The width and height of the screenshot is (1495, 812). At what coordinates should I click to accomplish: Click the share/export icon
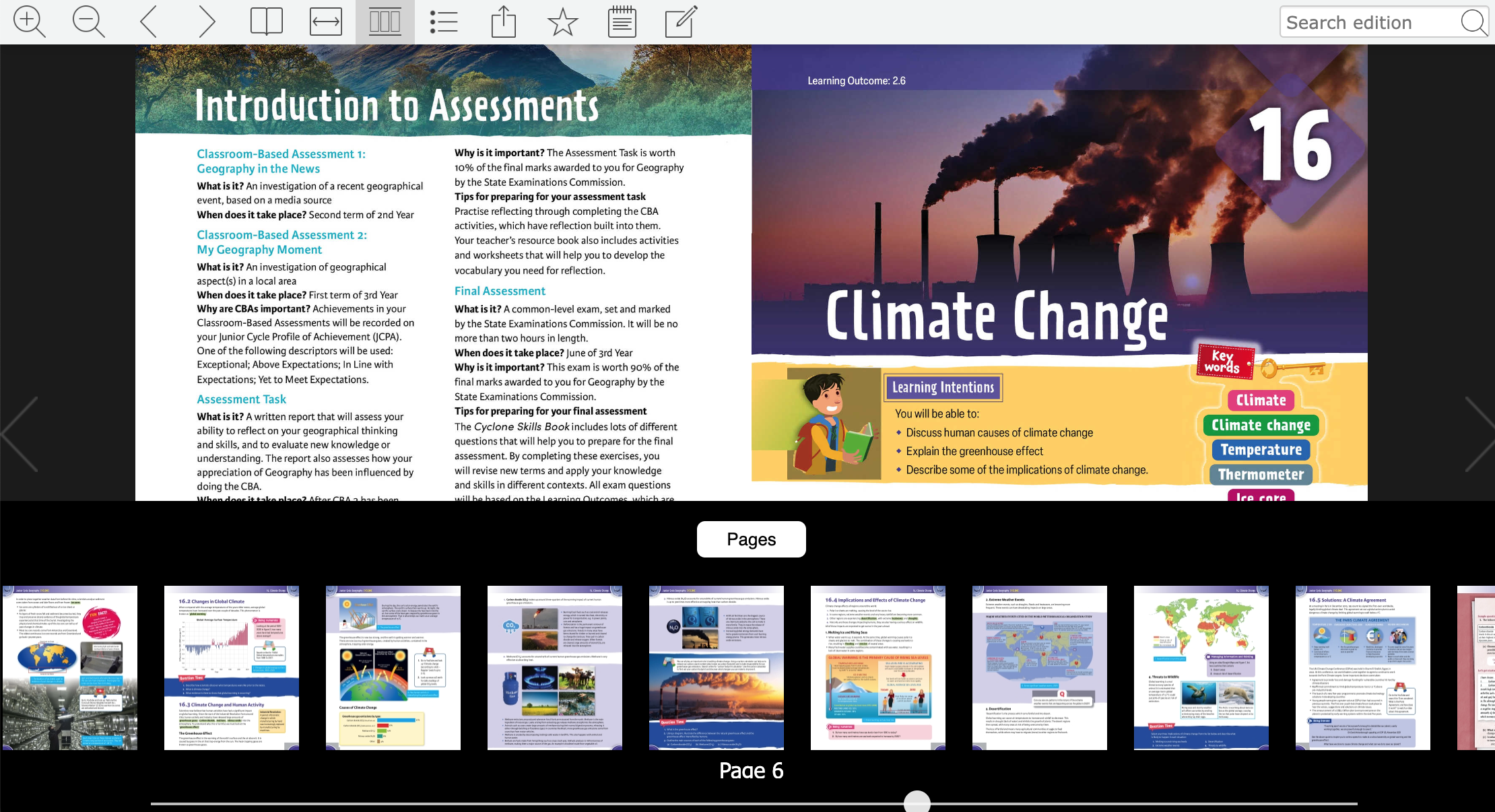[x=504, y=22]
